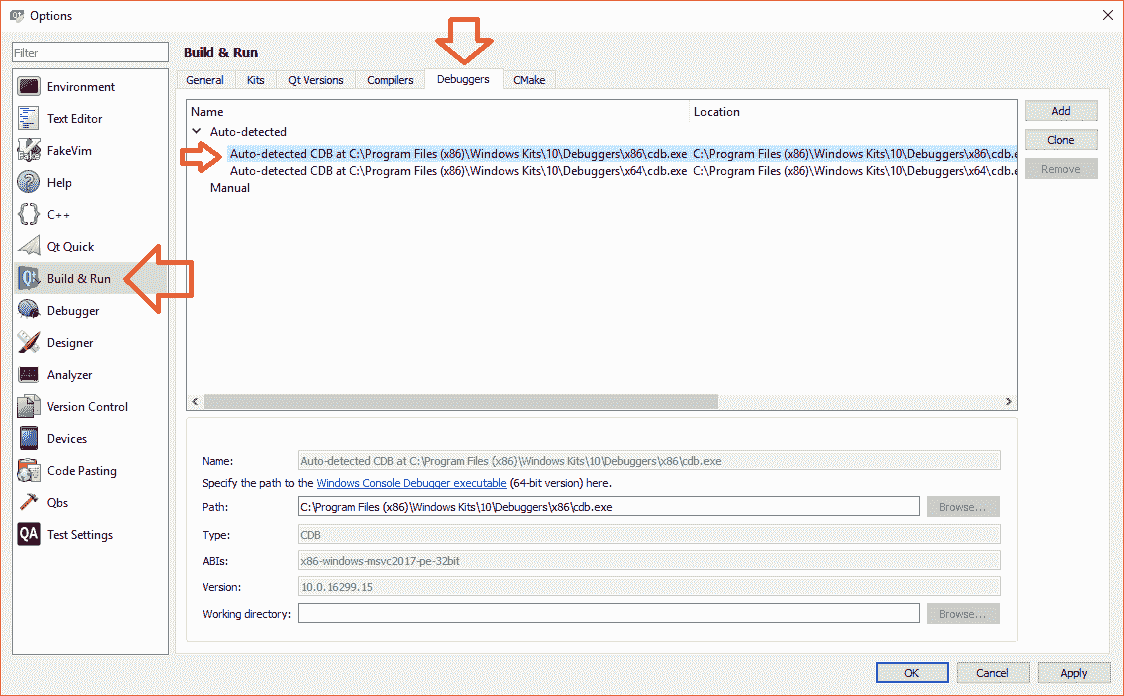Click the Add debugger button
This screenshot has height=696, width=1124.
click(1060, 111)
